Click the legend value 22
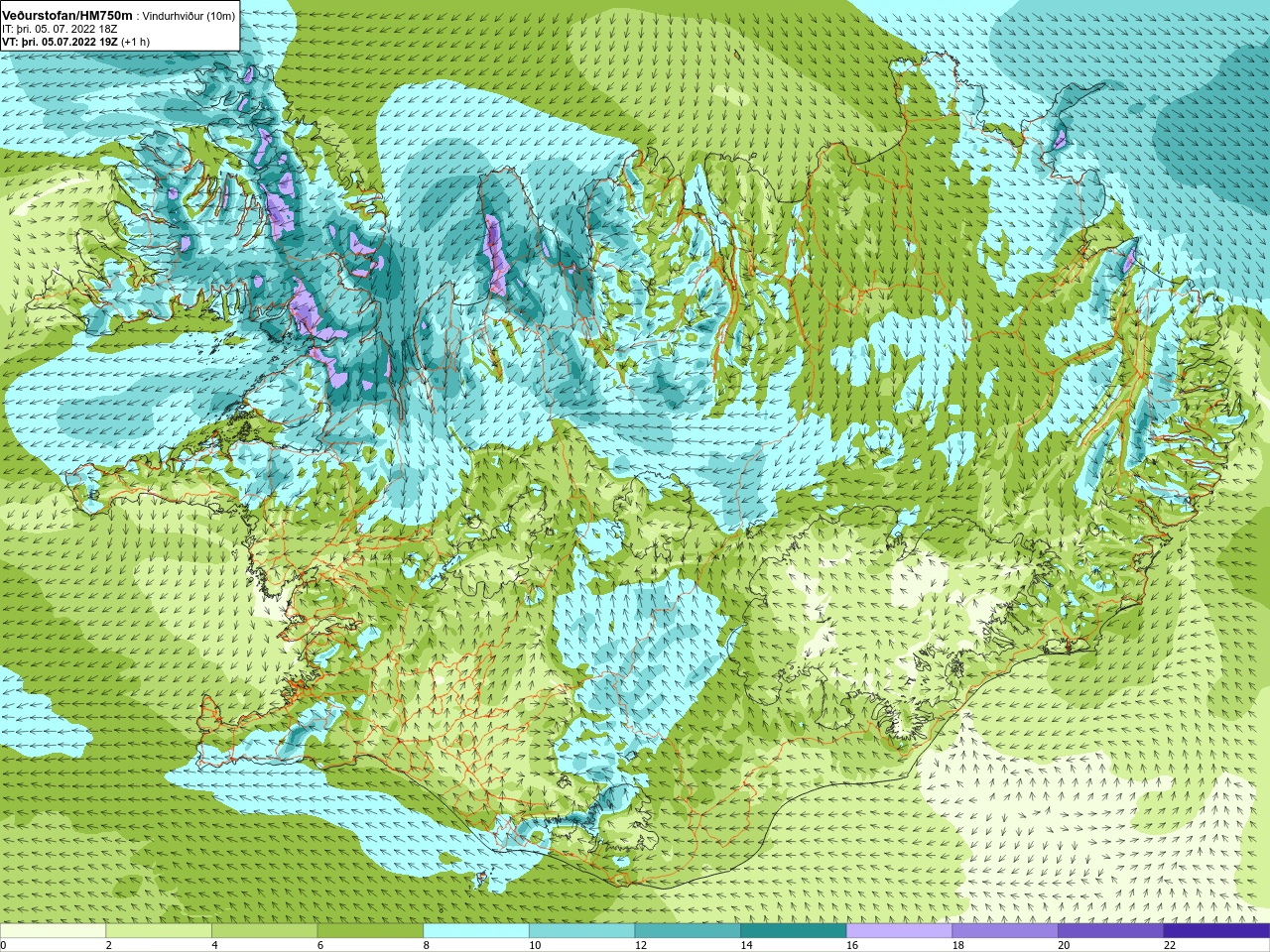The height and width of the screenshot is (952, 1270). [1170, 945]
